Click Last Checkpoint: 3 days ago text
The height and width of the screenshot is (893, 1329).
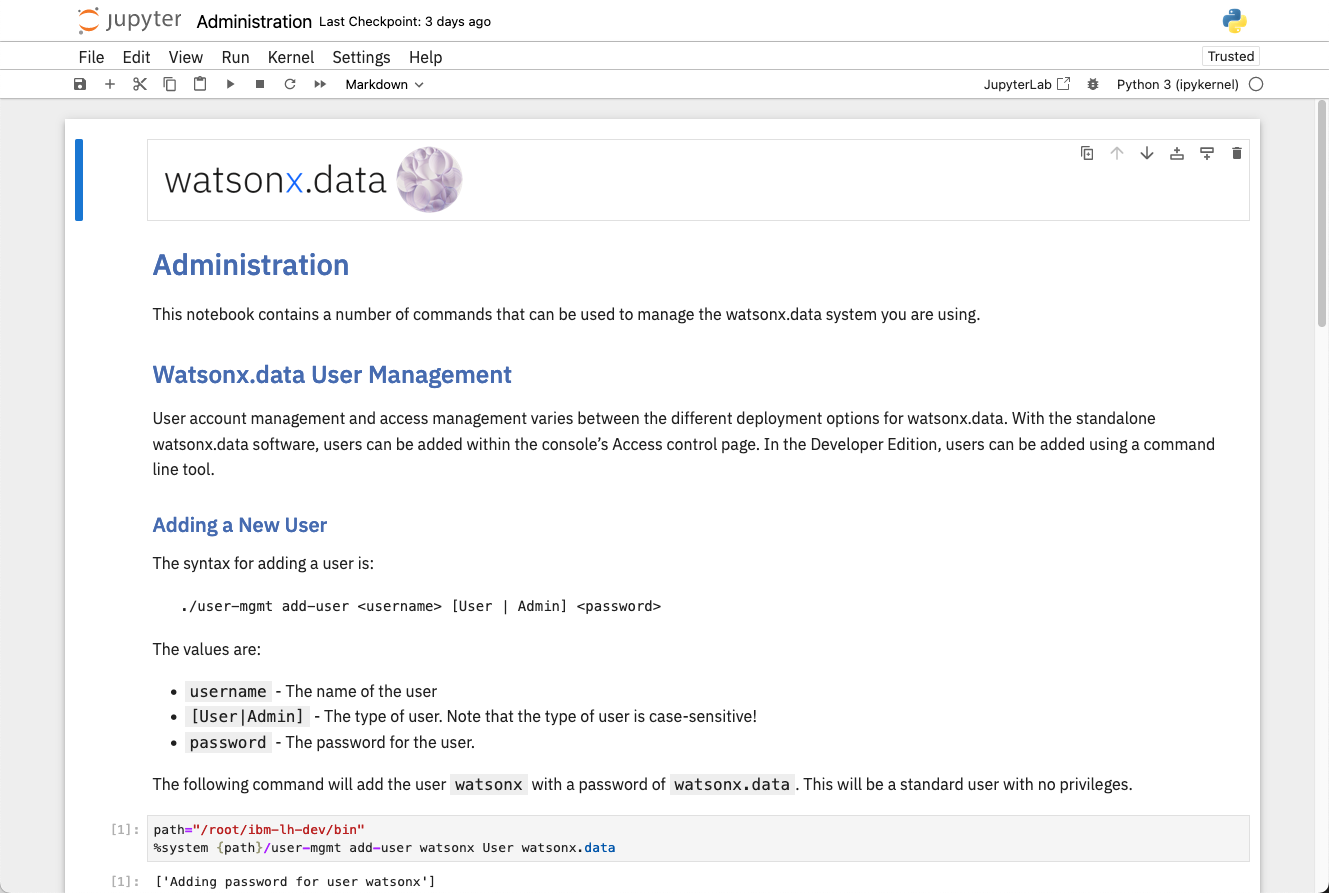[x=404, y=21]
